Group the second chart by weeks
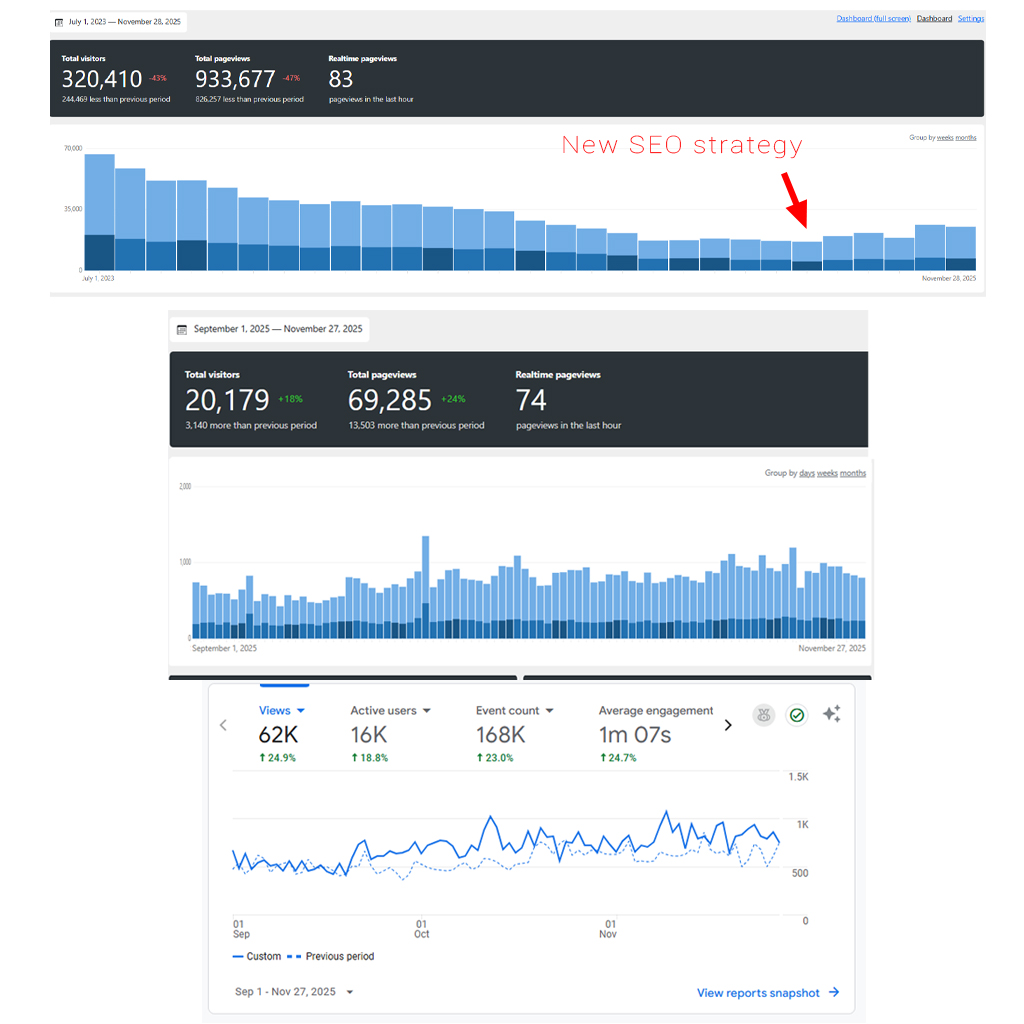This screenshot has height=1024, width=1024. 827,473
